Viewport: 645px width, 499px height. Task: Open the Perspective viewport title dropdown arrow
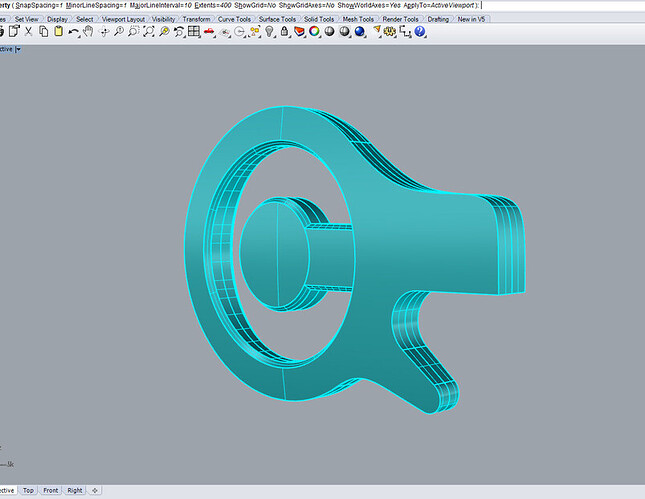click(x=18, y=49)
